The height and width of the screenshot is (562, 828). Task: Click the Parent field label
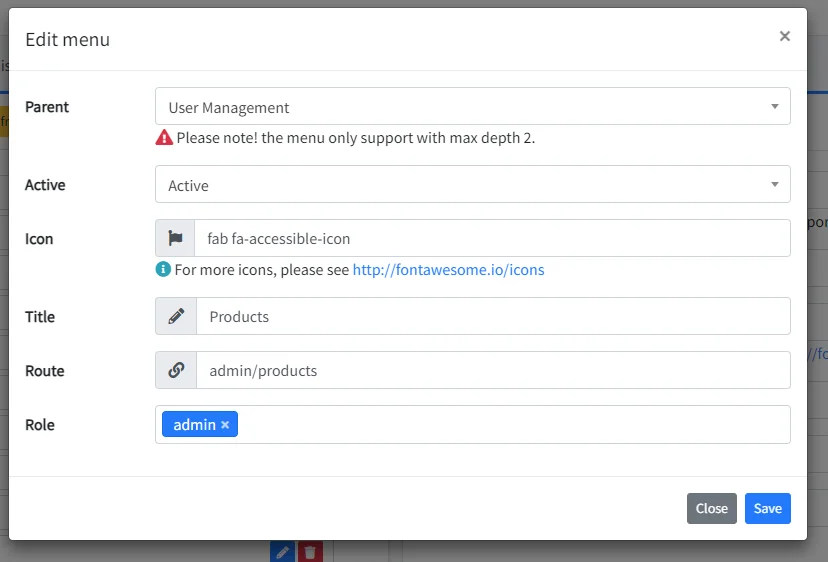pos(47,107)
